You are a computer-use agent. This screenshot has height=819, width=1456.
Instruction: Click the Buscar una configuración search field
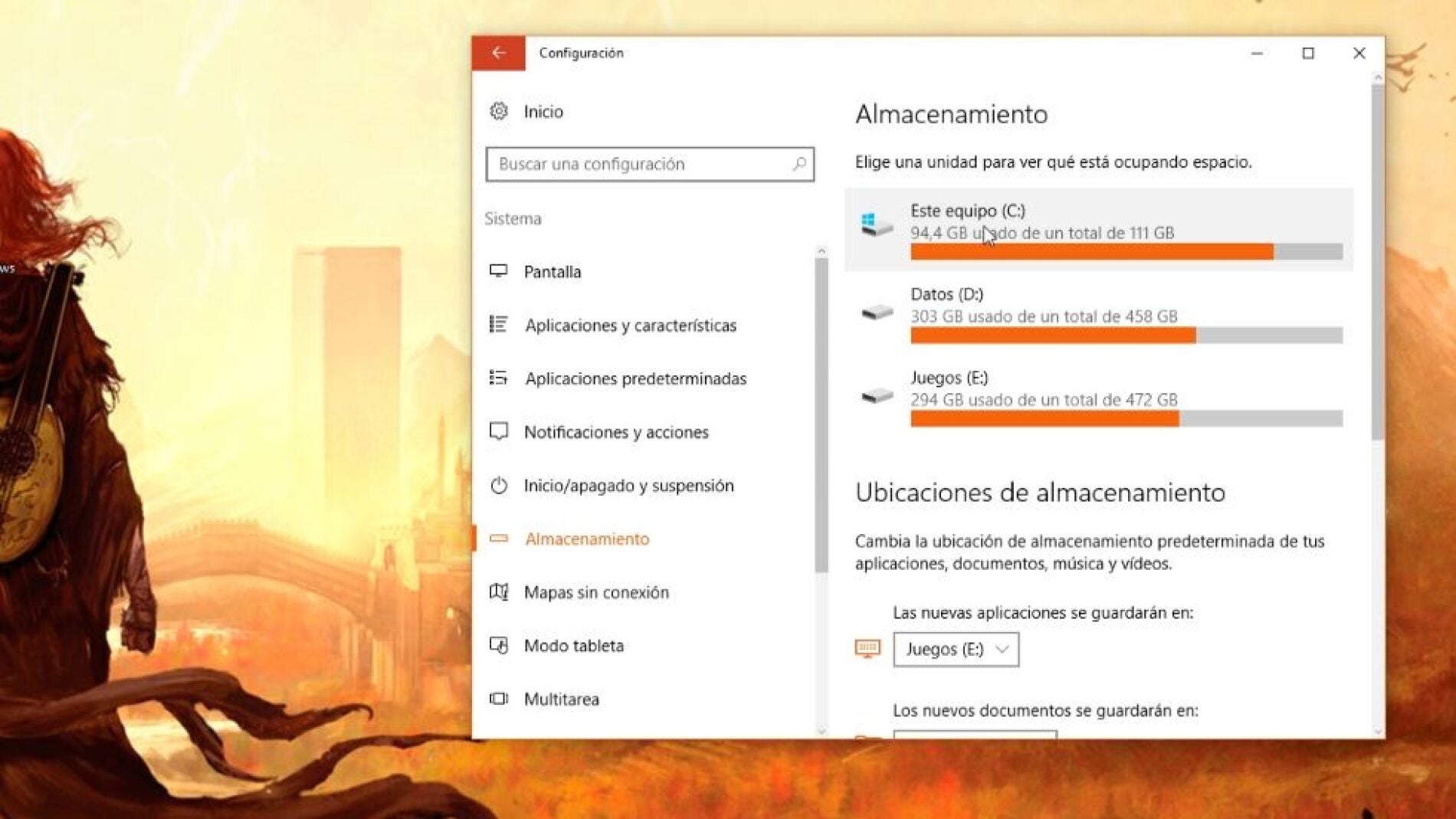coord(640,164)
